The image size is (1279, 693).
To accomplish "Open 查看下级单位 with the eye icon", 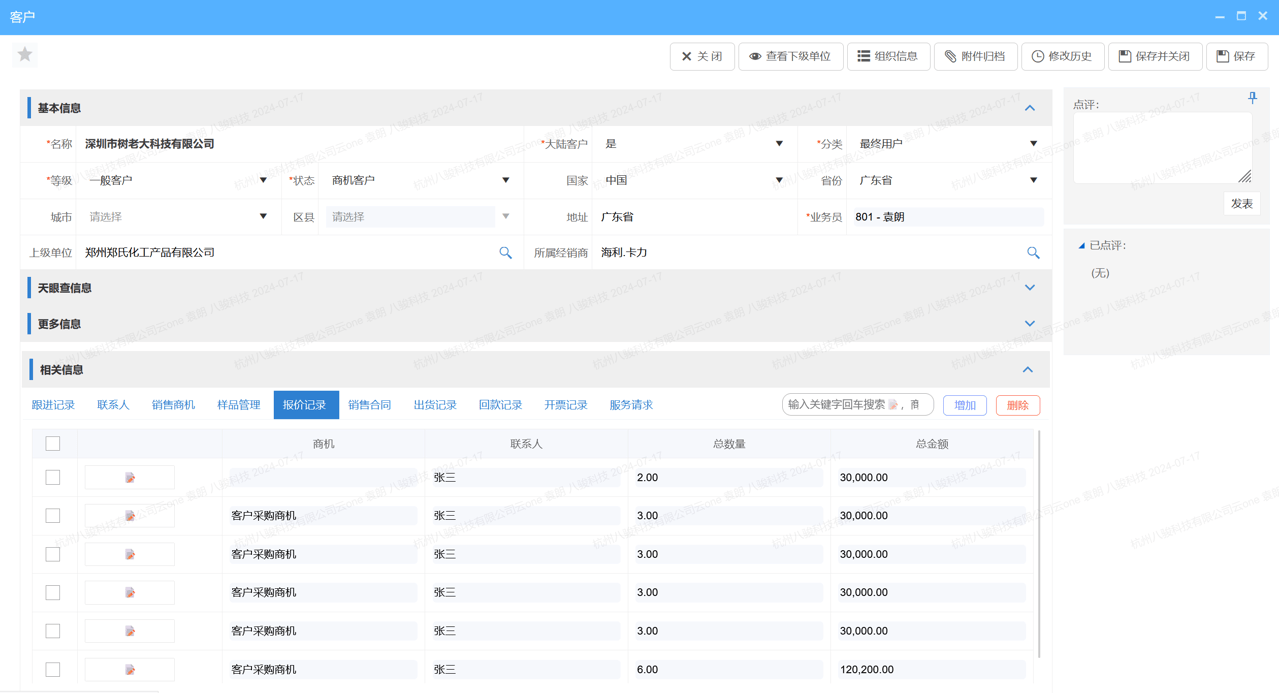I will point(790,57).
